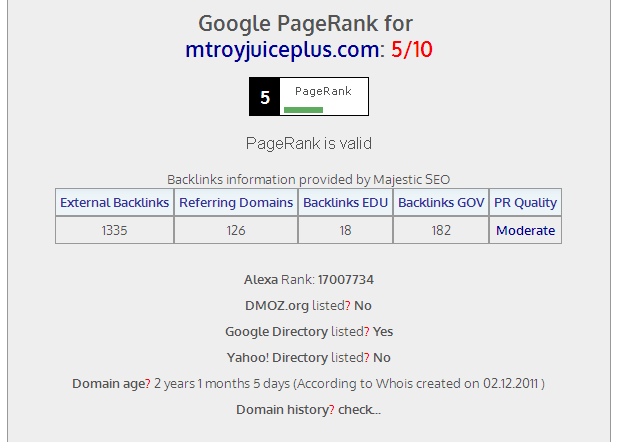Click the PageRank 5 badge image

pyautogui.click(x=309, y=96)
